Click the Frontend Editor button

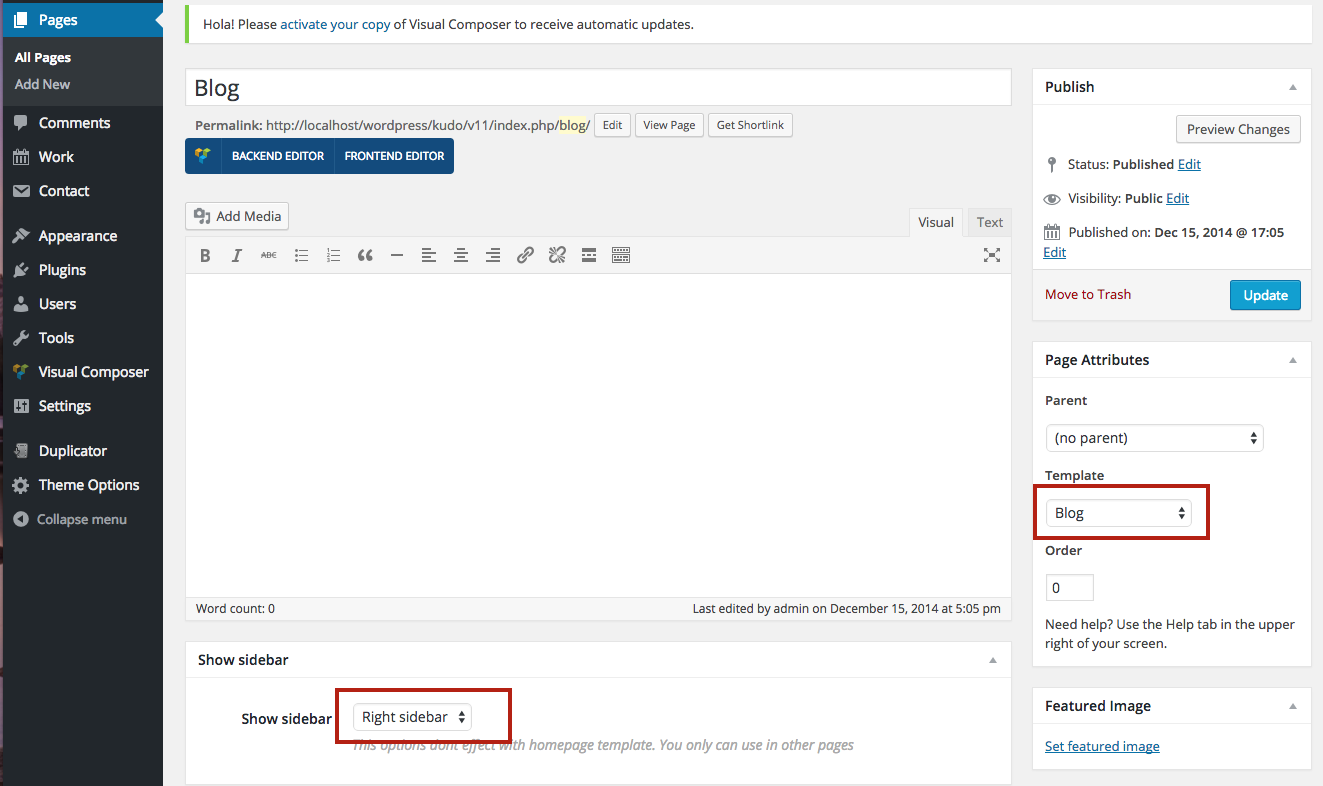[394, 156]
